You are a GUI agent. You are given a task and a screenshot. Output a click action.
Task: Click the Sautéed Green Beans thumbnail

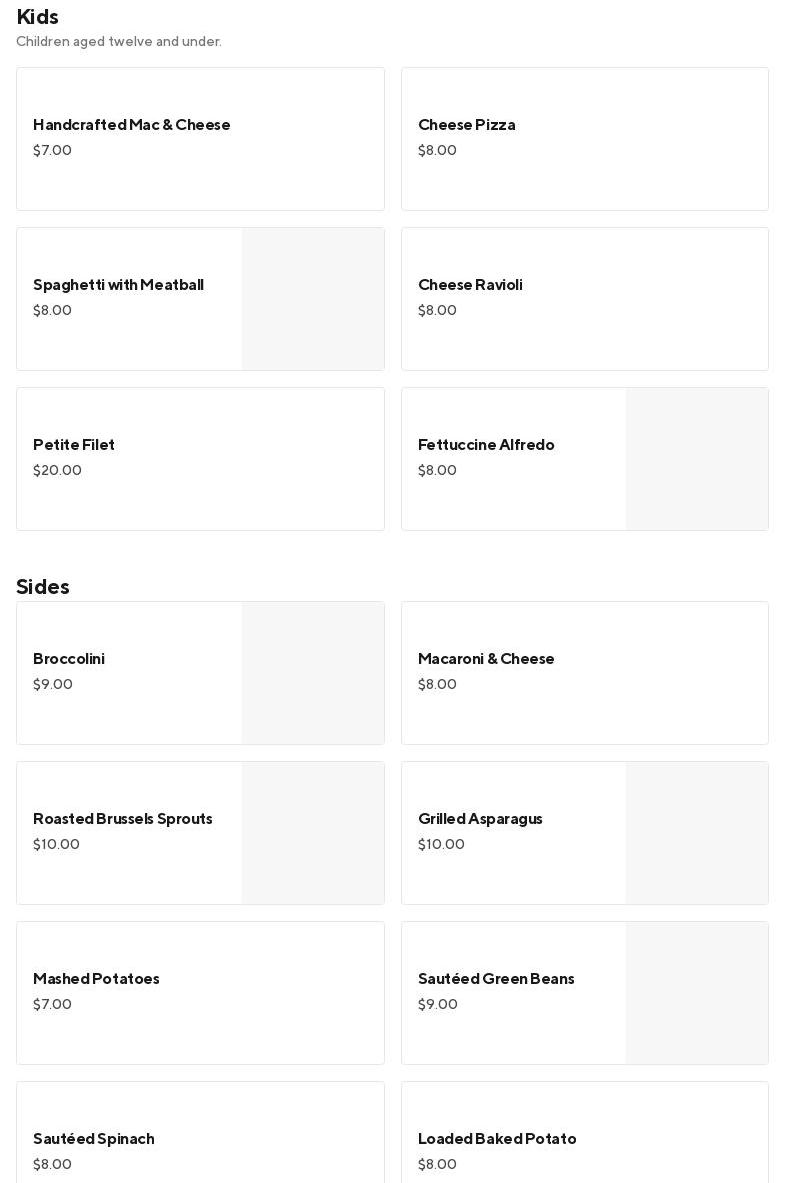(697, 993)
